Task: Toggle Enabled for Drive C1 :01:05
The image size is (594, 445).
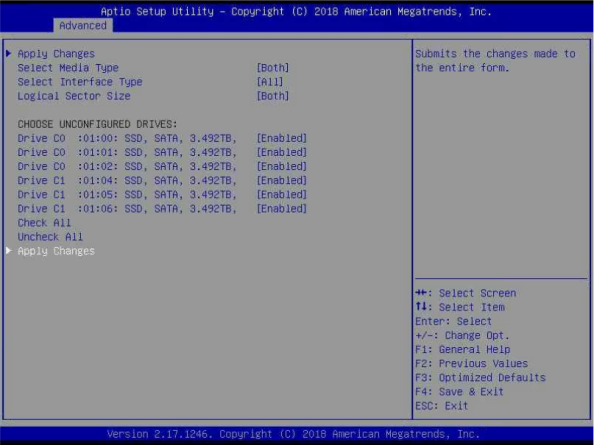Action: (281, 194)
